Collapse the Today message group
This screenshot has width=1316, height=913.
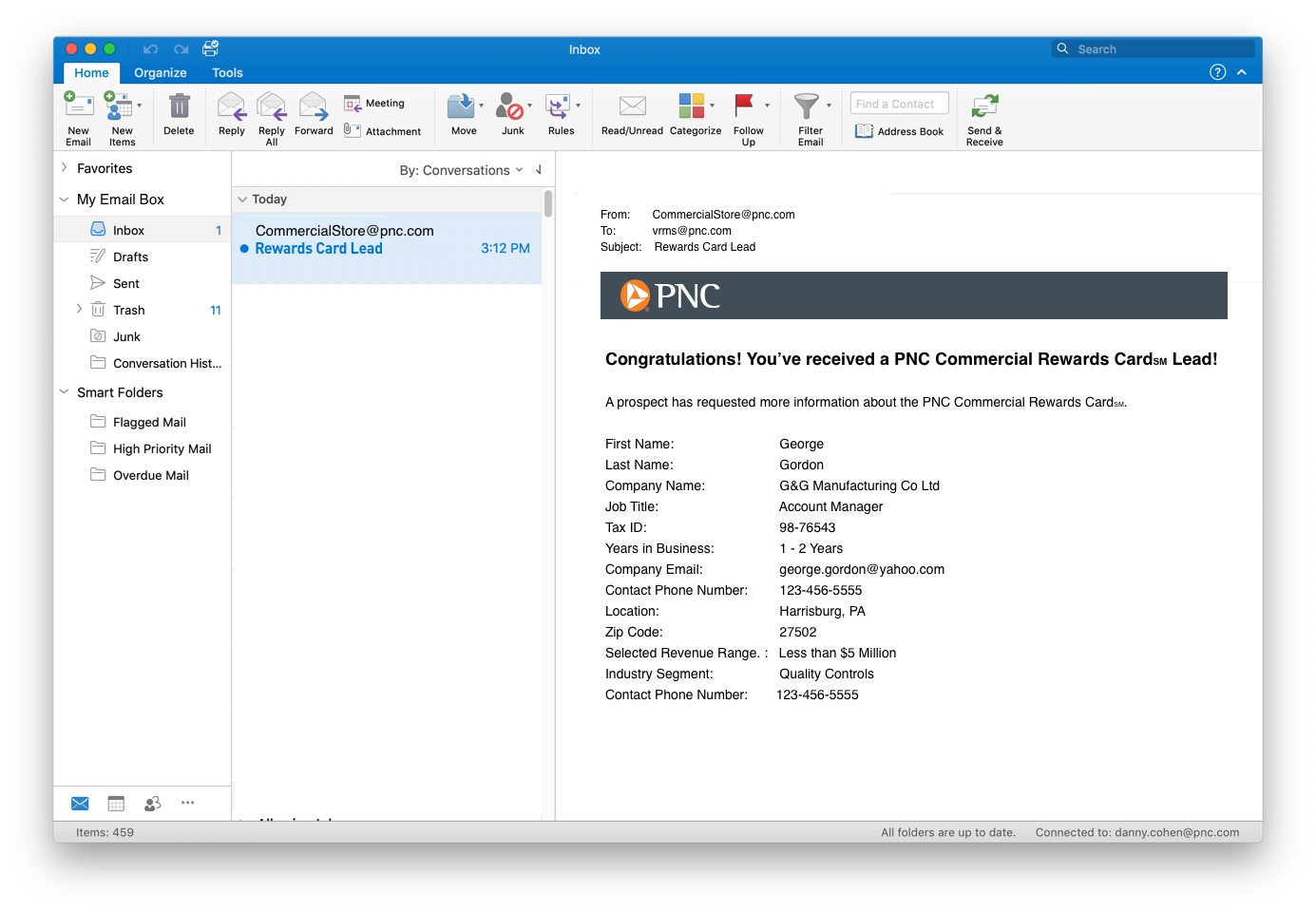(242, 200)
